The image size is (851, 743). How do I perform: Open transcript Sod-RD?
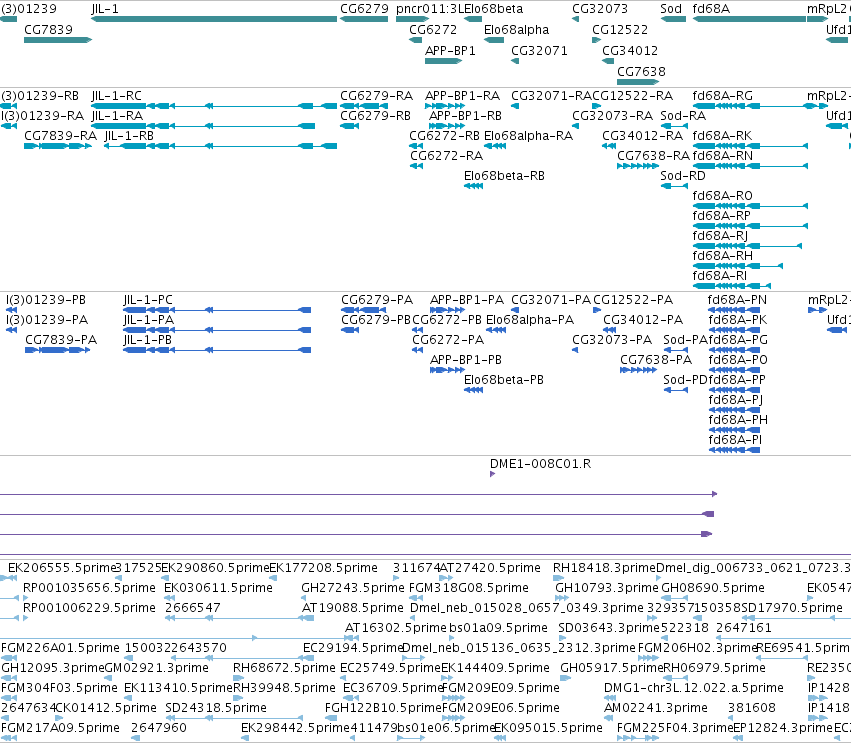(x=683, y=176)
